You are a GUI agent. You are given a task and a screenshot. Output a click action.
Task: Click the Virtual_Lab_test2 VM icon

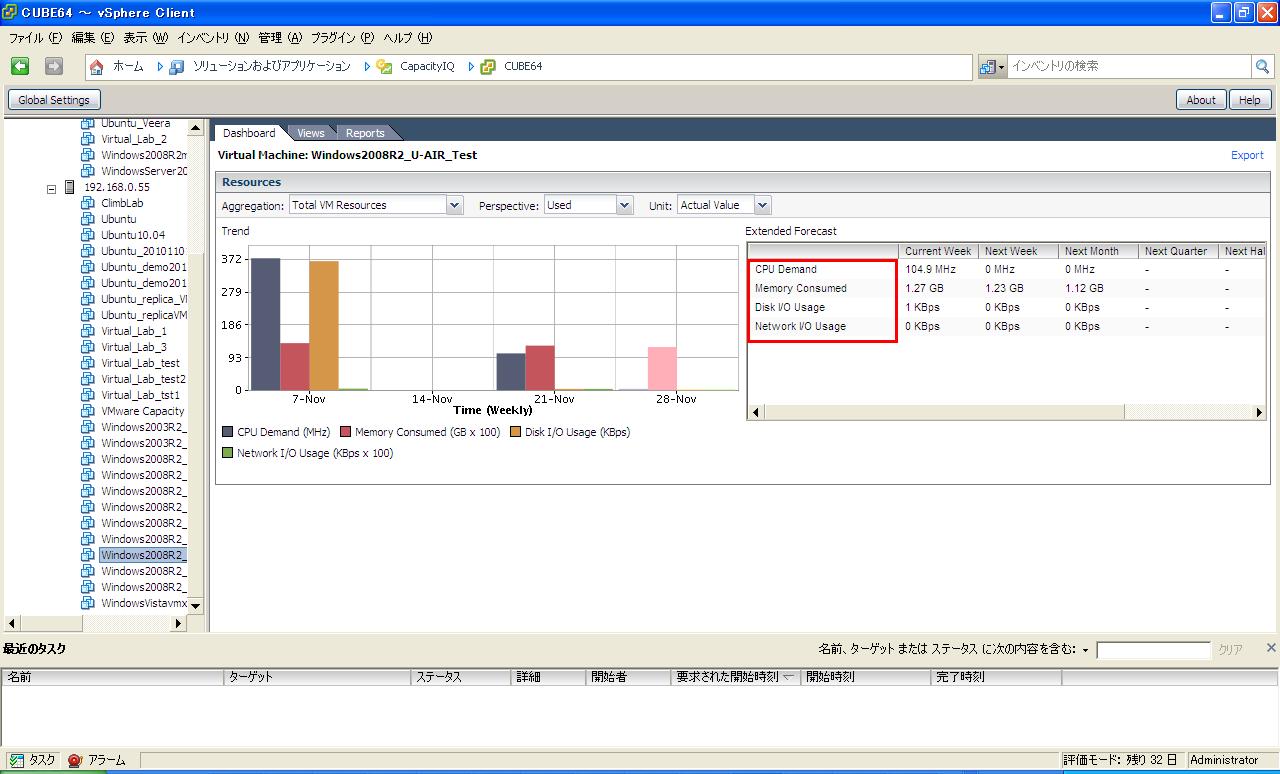click(88, 379)
